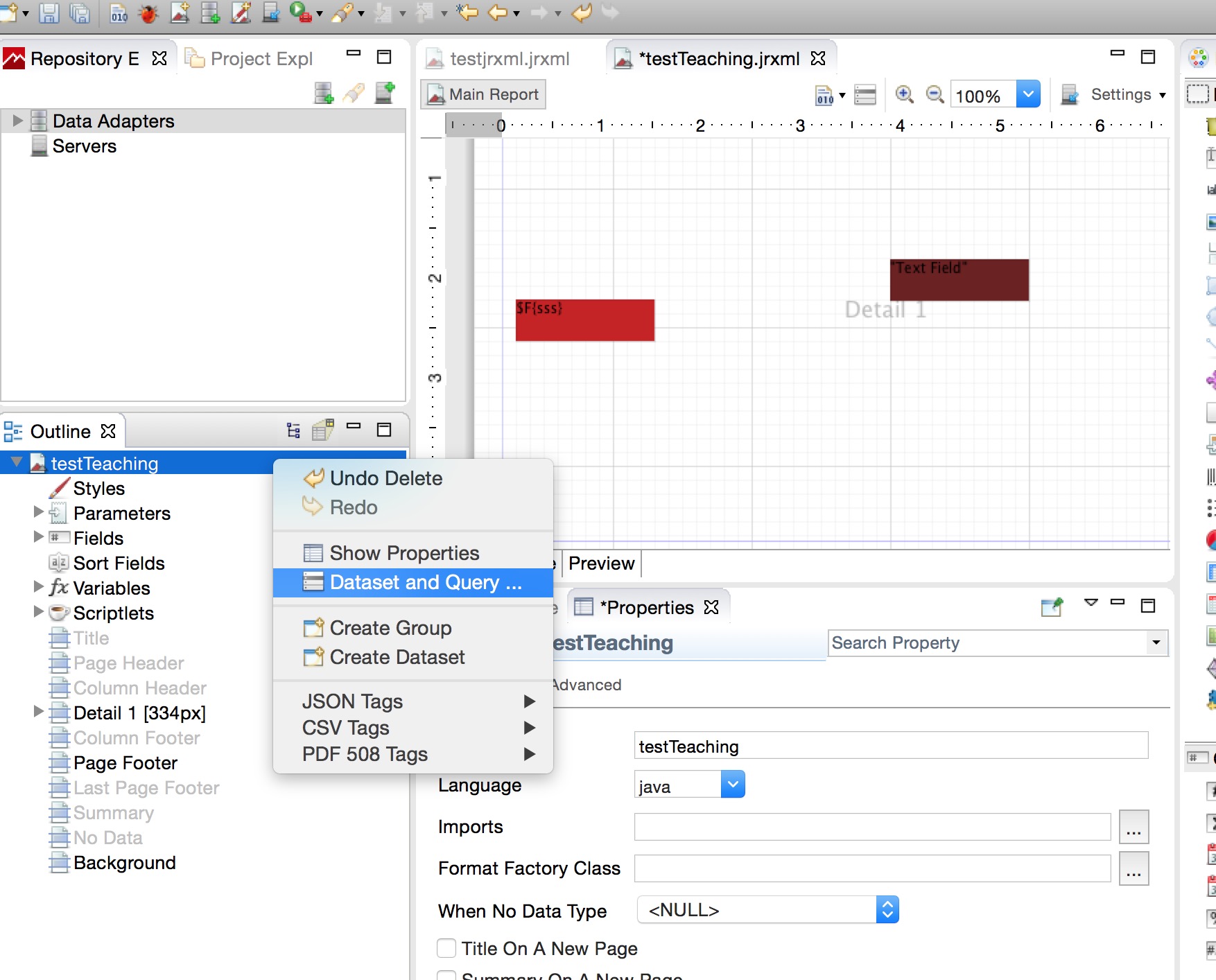Image resolution: width=1216 pixels, height=980 pixels.
Task: Select Servers in Repository tree
Action: pyautogui.click(x=84, y=146)
